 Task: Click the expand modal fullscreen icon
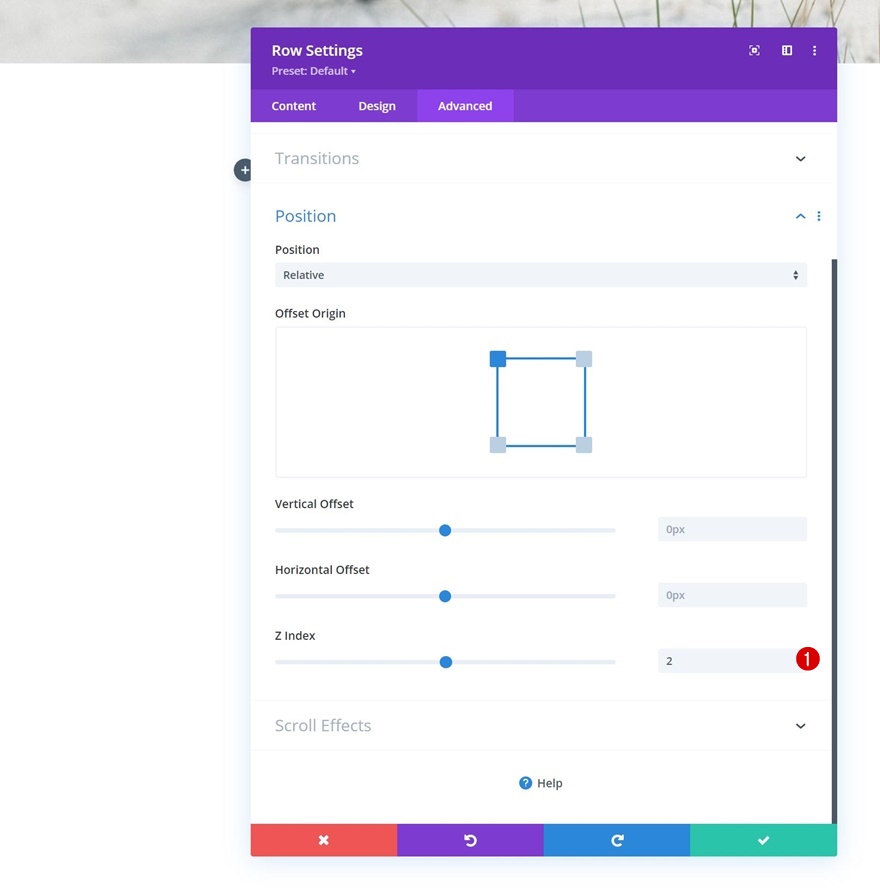(x=754, y=51)
